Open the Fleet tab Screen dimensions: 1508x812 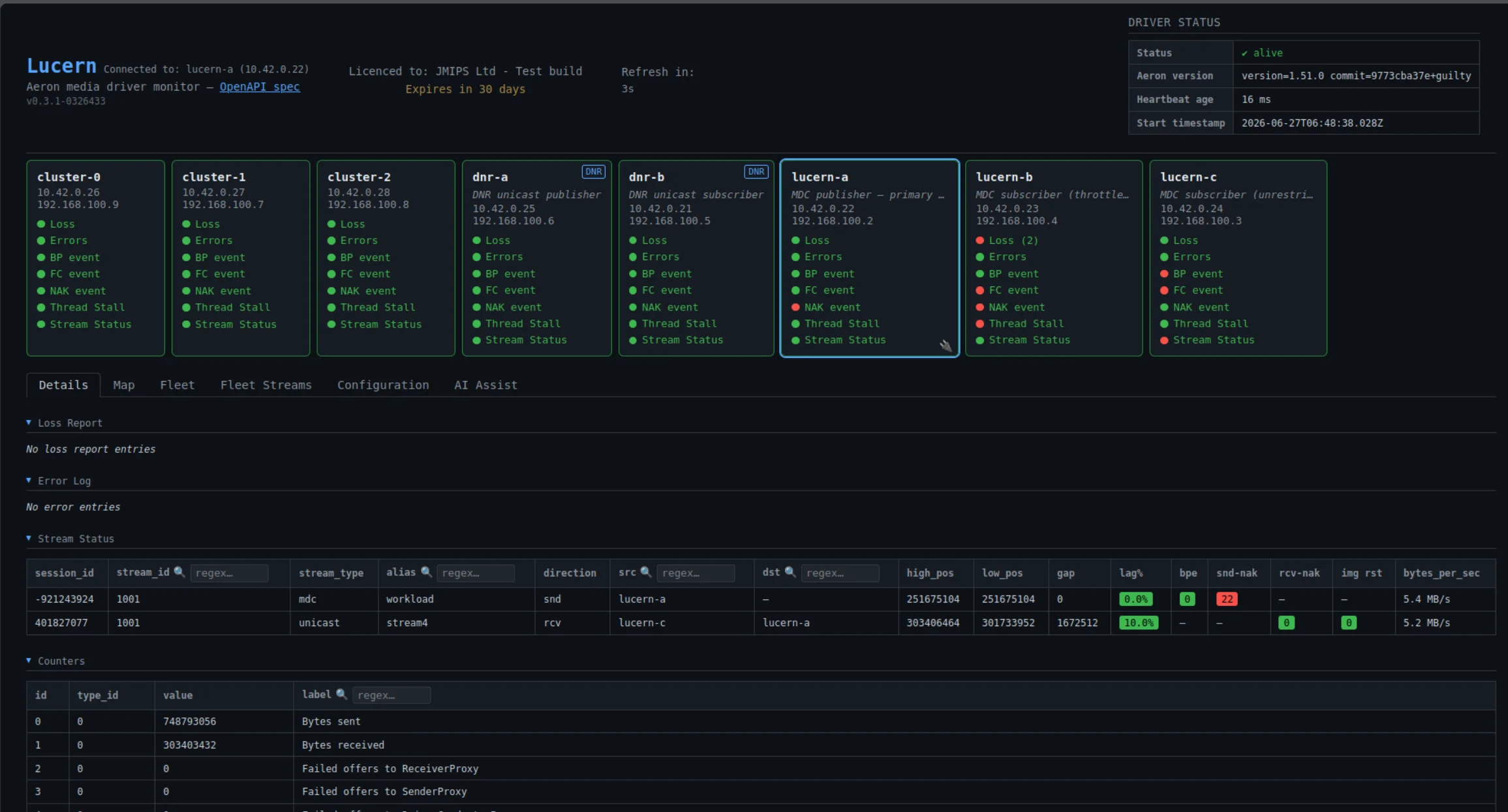pos(177,385)
